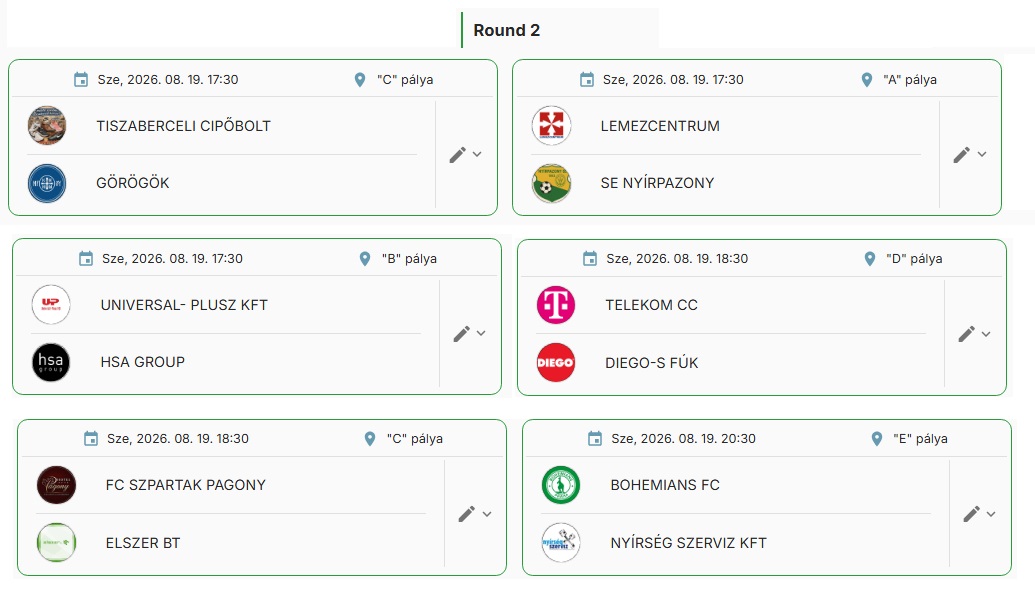Edit the Universal-Plusz KFT vs HSA Group match
The image size is (1035, 589).
point(461,334)
